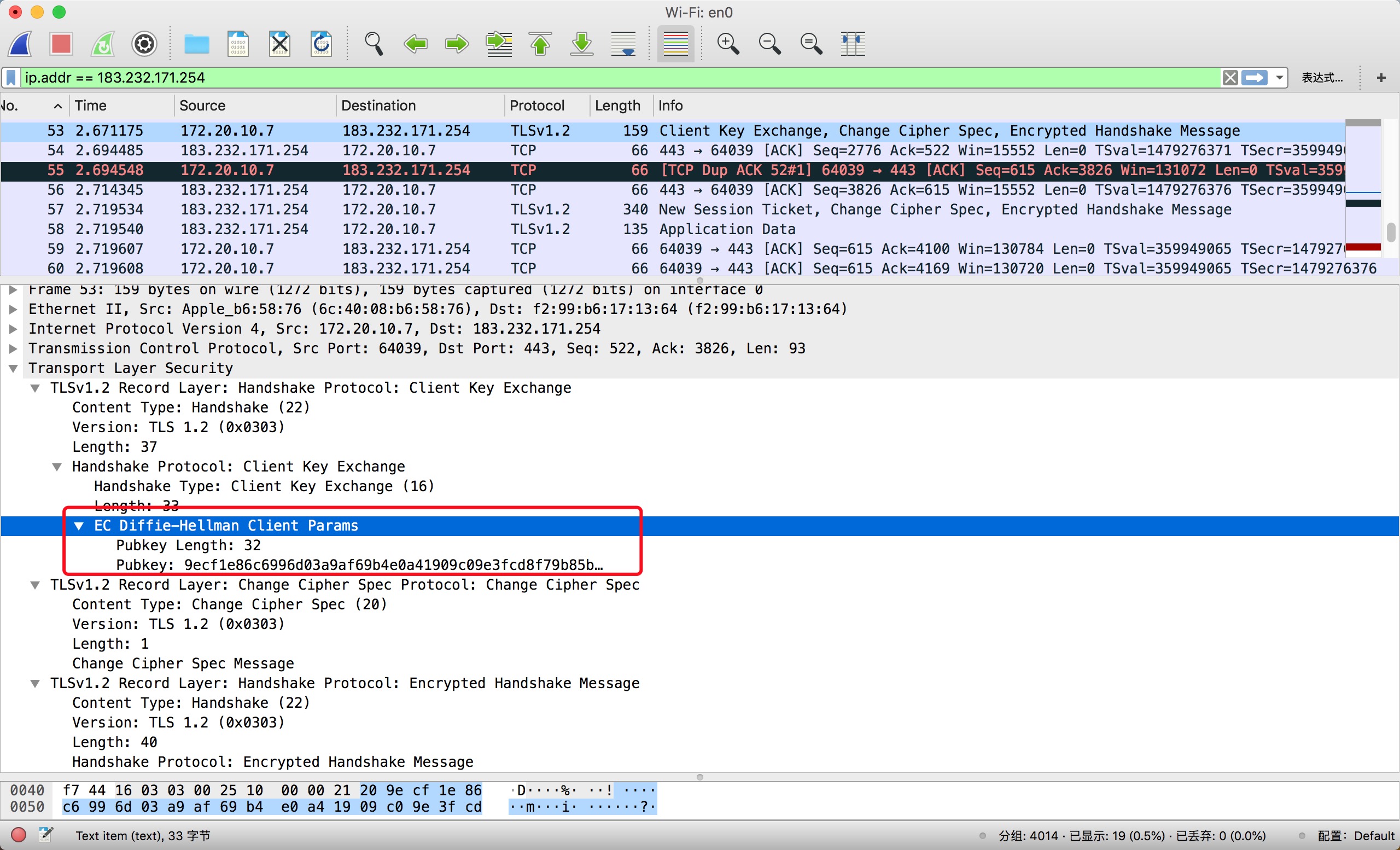Jump to the first packet
Image resolution: width=1400 pixels, height=850 pixels.
[x=540, y=44]
